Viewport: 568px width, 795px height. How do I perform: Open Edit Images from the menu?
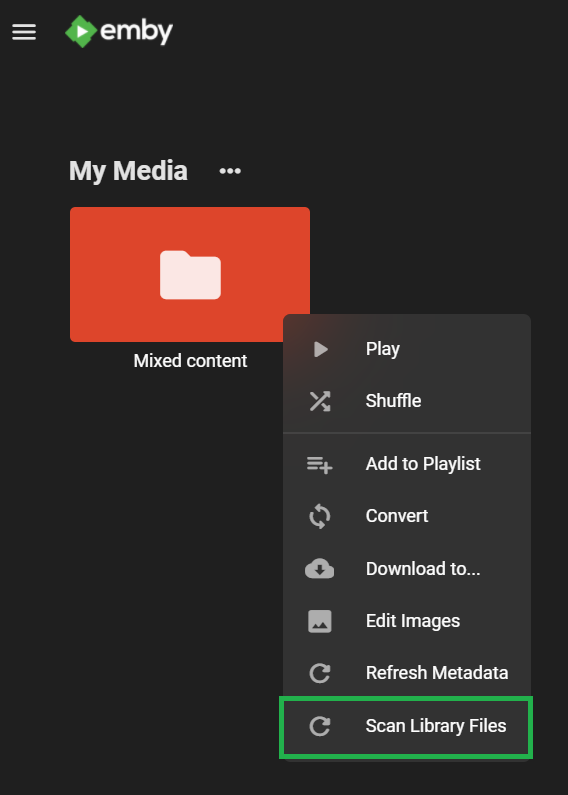[x=407, y=621]
